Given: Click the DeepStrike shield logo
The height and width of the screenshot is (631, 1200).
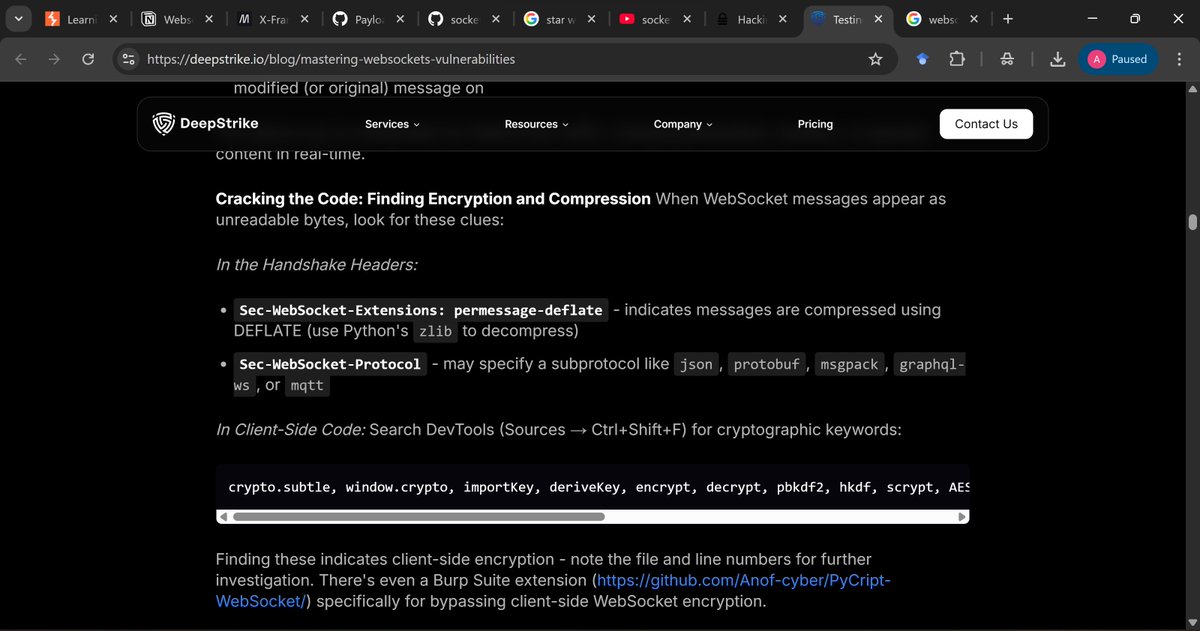Looking at the screenshot, I should coord(163,123).
